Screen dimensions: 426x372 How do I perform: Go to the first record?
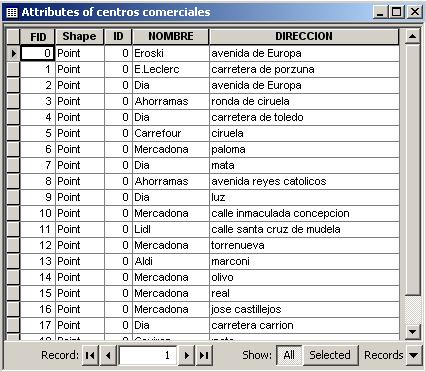coord(90,355)
